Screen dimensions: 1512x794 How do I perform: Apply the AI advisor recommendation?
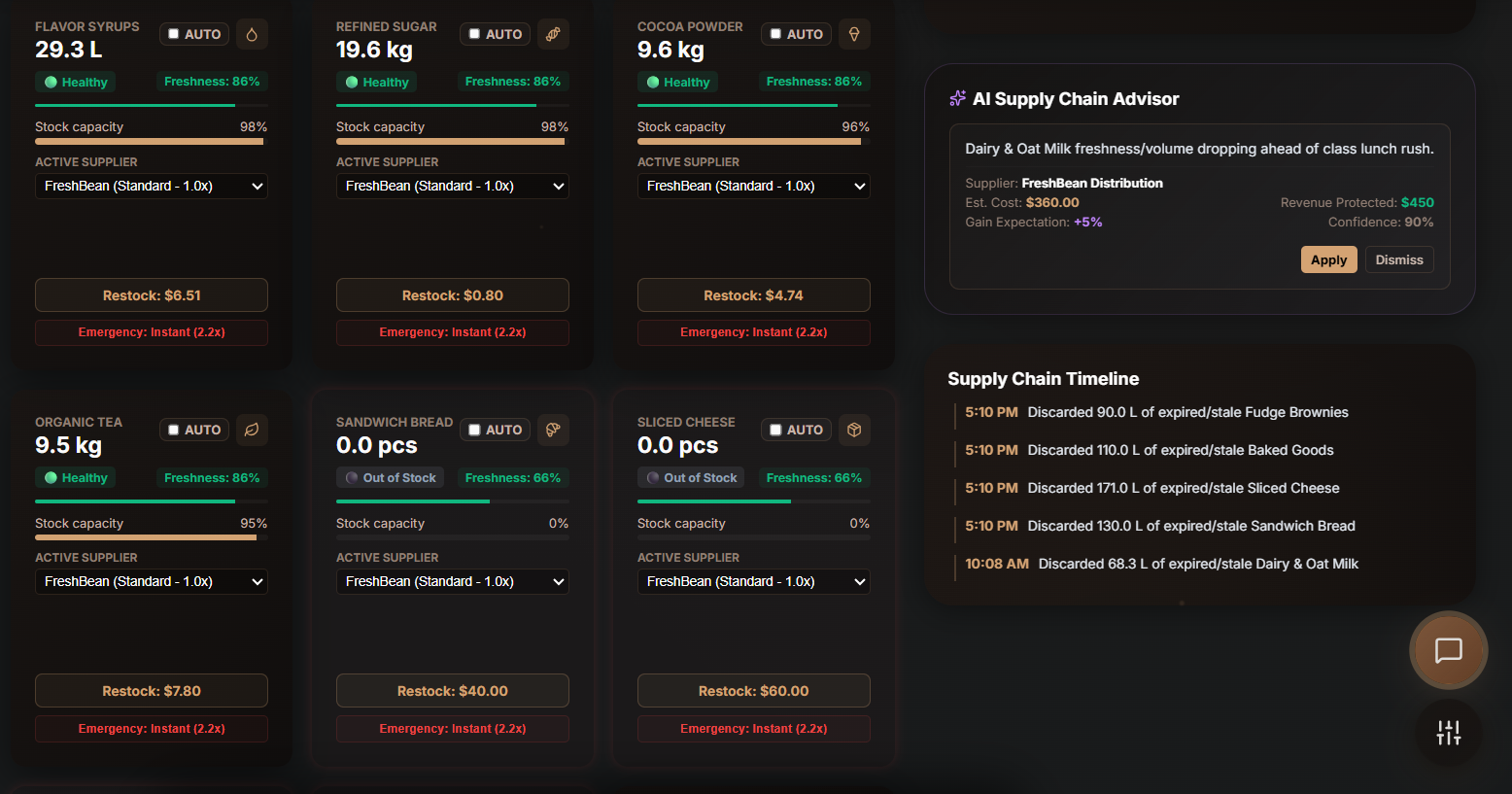click(1328, 259)
